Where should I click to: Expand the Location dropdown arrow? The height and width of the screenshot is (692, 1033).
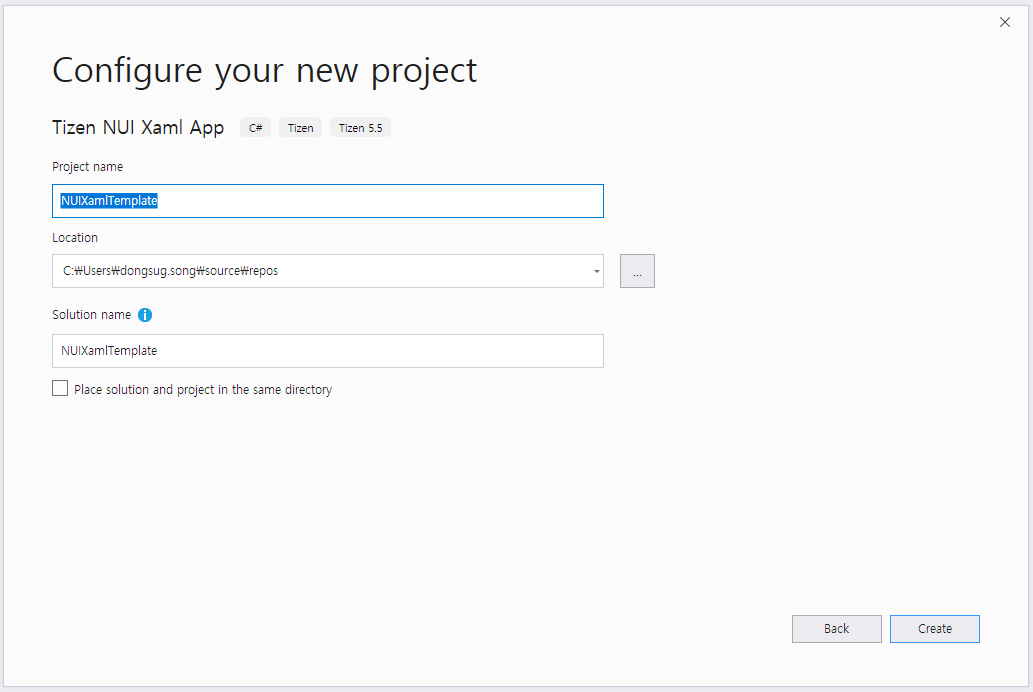tap(596, 271)
